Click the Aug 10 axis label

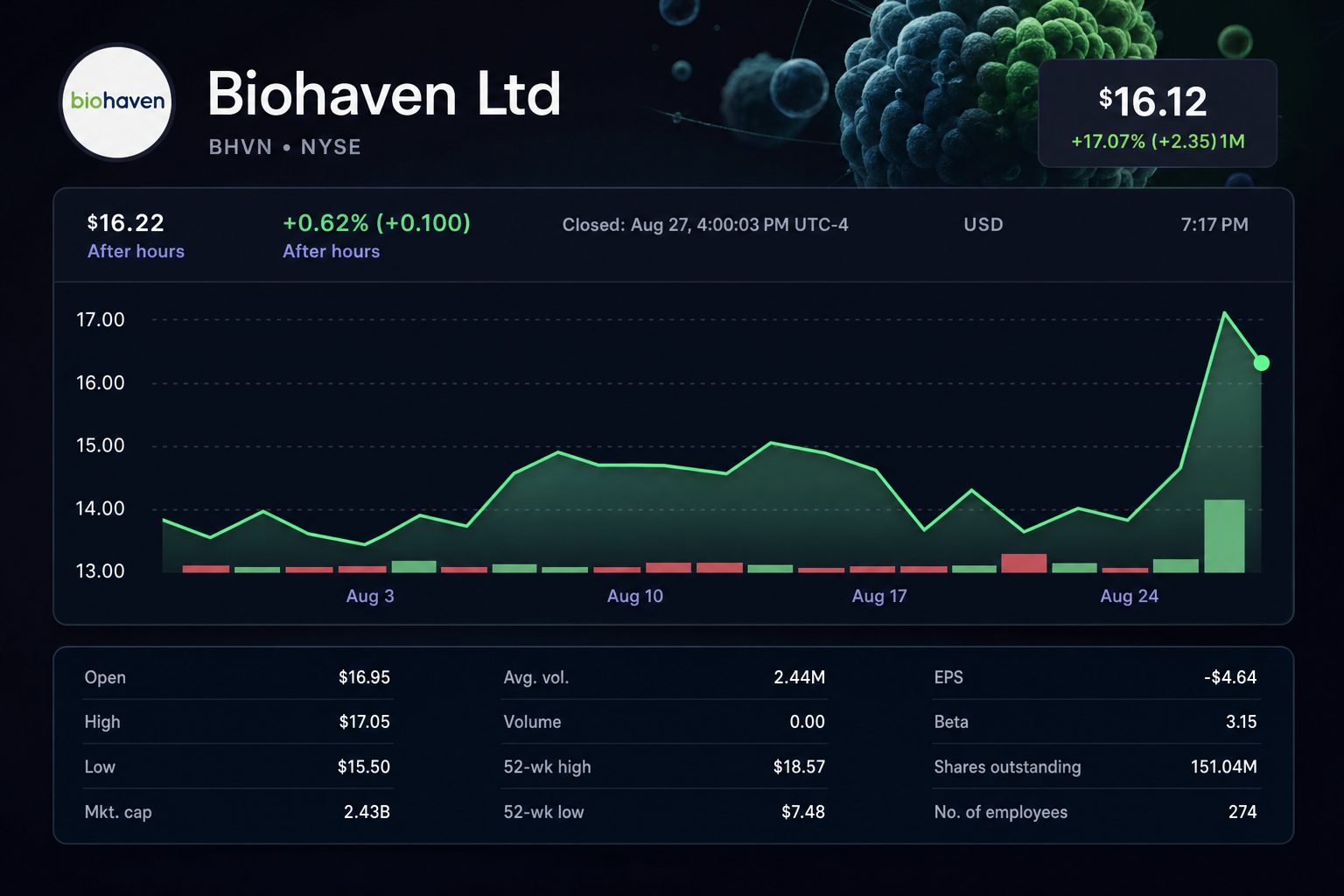[x=635, y=596]
